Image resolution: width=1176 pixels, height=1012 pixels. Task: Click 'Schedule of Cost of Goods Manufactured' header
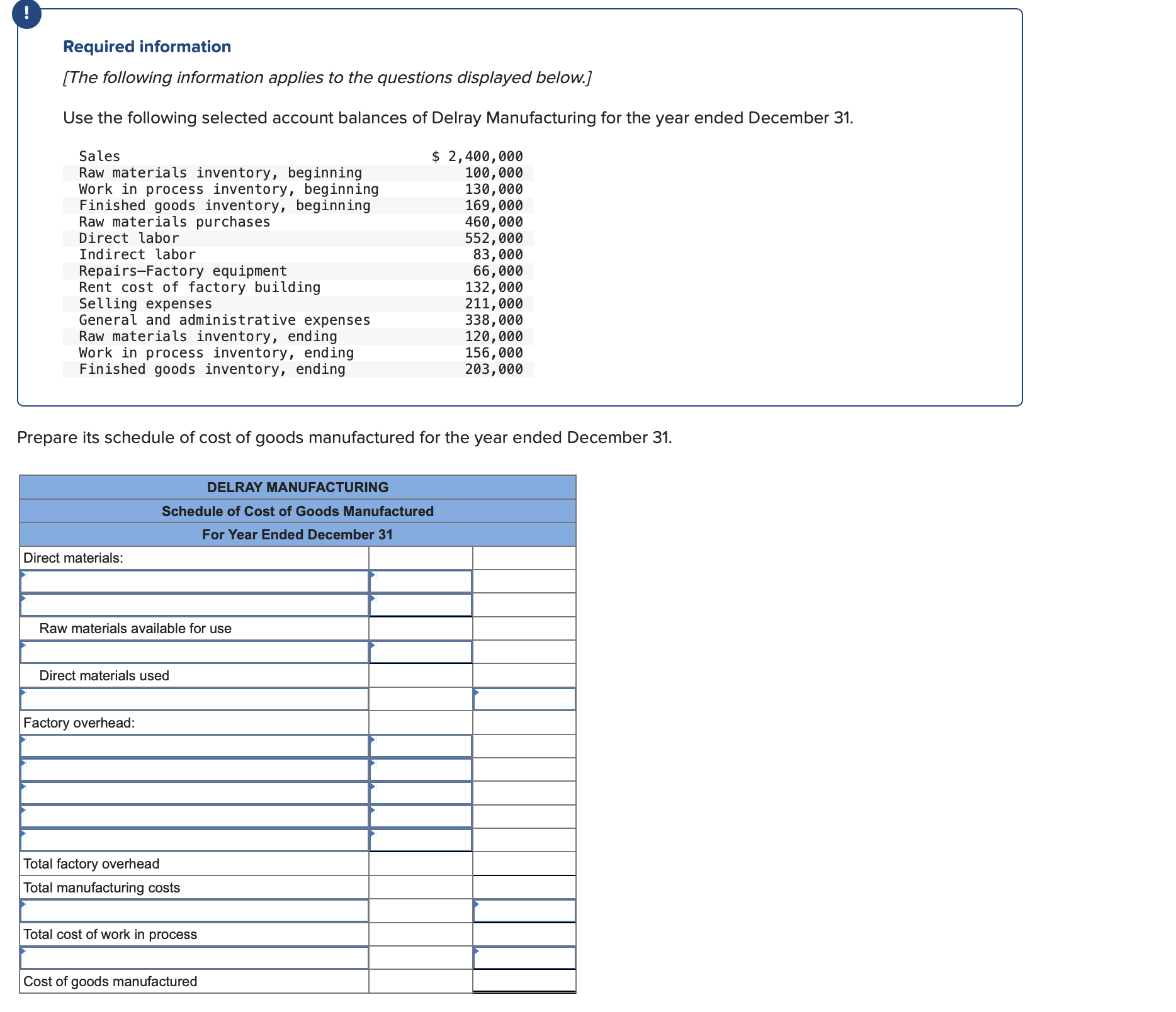298,511
